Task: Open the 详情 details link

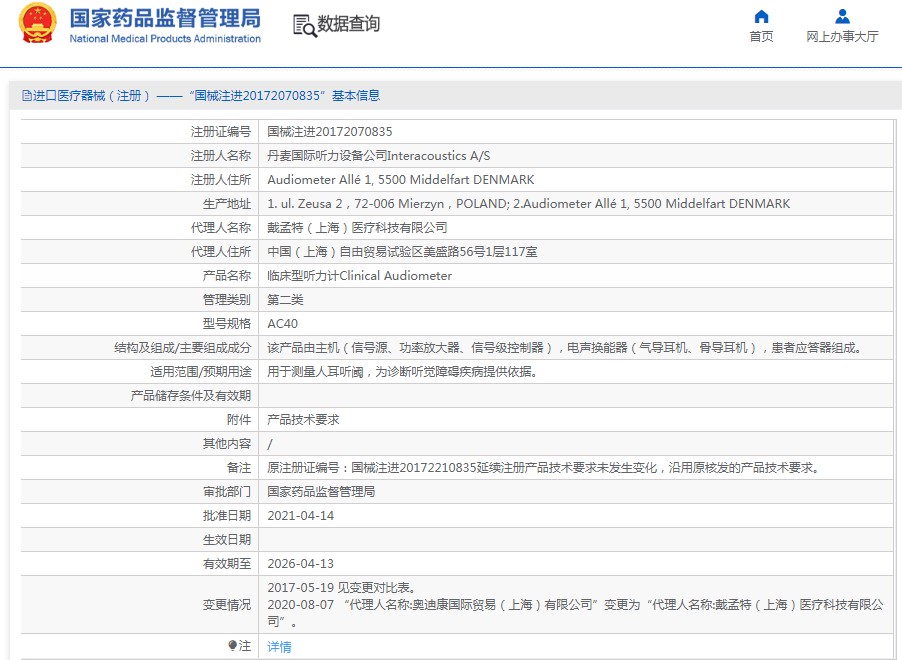Action: point(279,647)
